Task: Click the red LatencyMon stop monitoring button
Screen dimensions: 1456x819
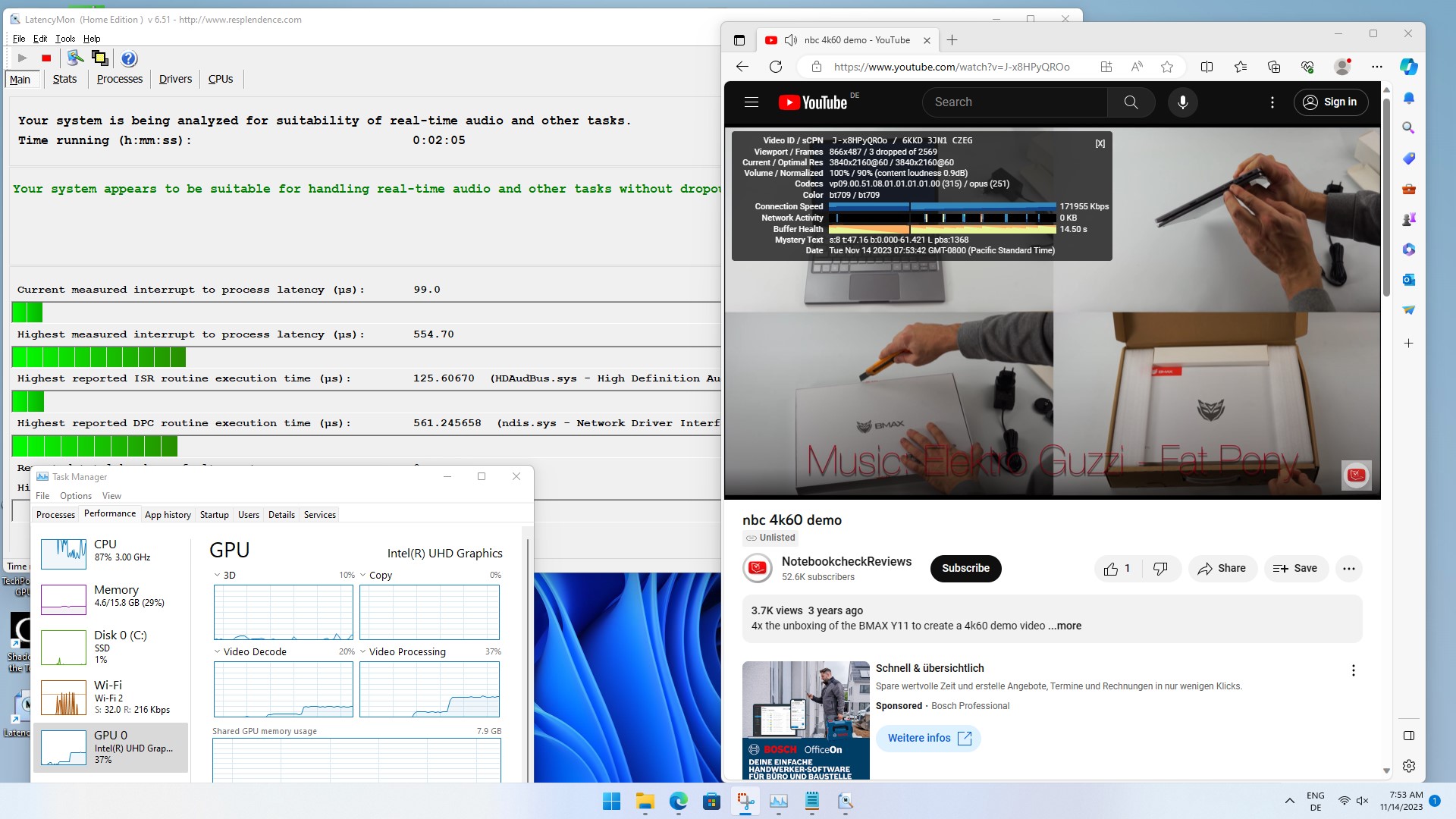Action: click(x=46, y=58)
